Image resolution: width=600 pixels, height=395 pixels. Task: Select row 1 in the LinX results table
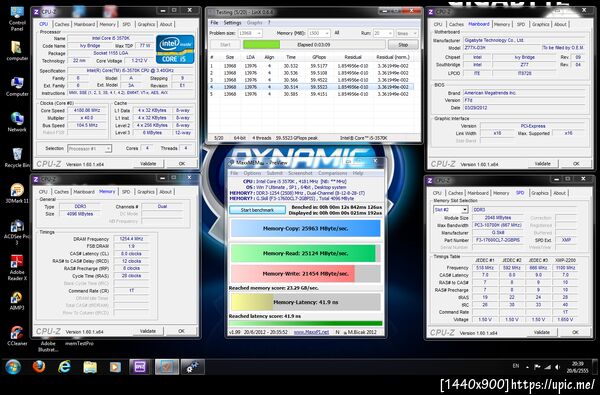point(311,66)
